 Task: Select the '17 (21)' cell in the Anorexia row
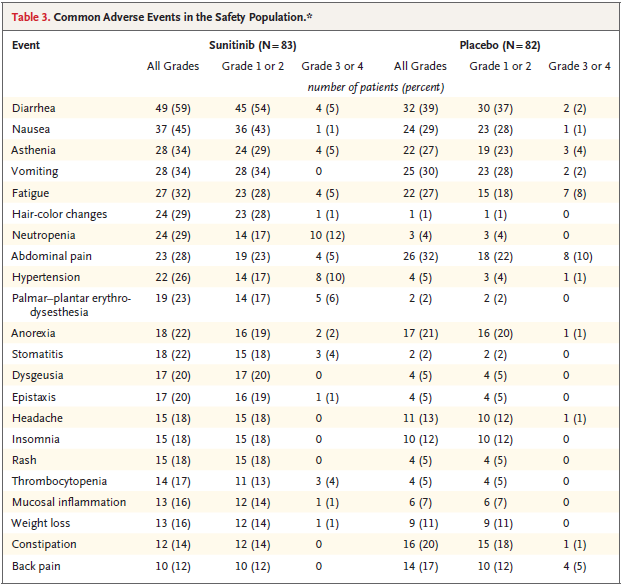pos(420,333)
